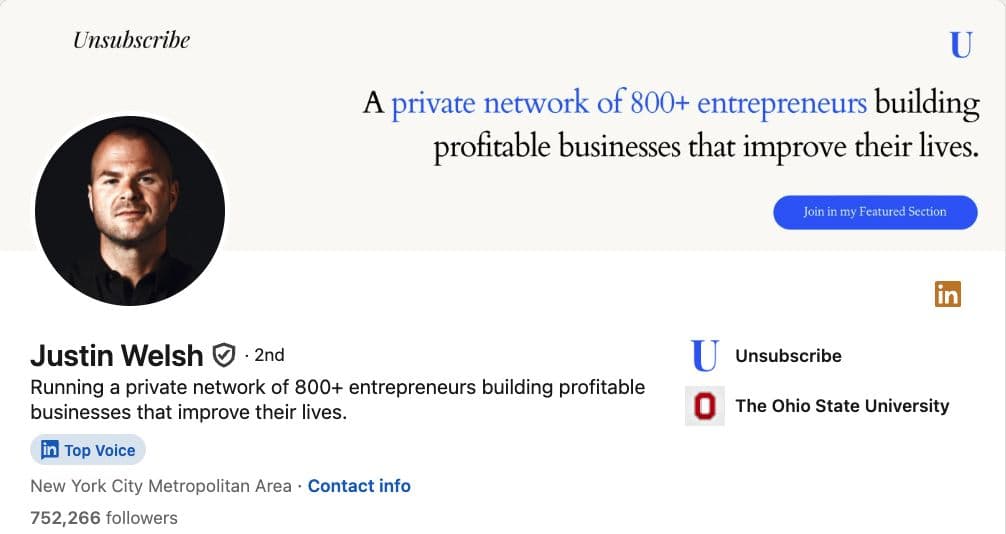1006x534 pixels.
Task: View the 752,266 followers count
Action: (104, 518)
